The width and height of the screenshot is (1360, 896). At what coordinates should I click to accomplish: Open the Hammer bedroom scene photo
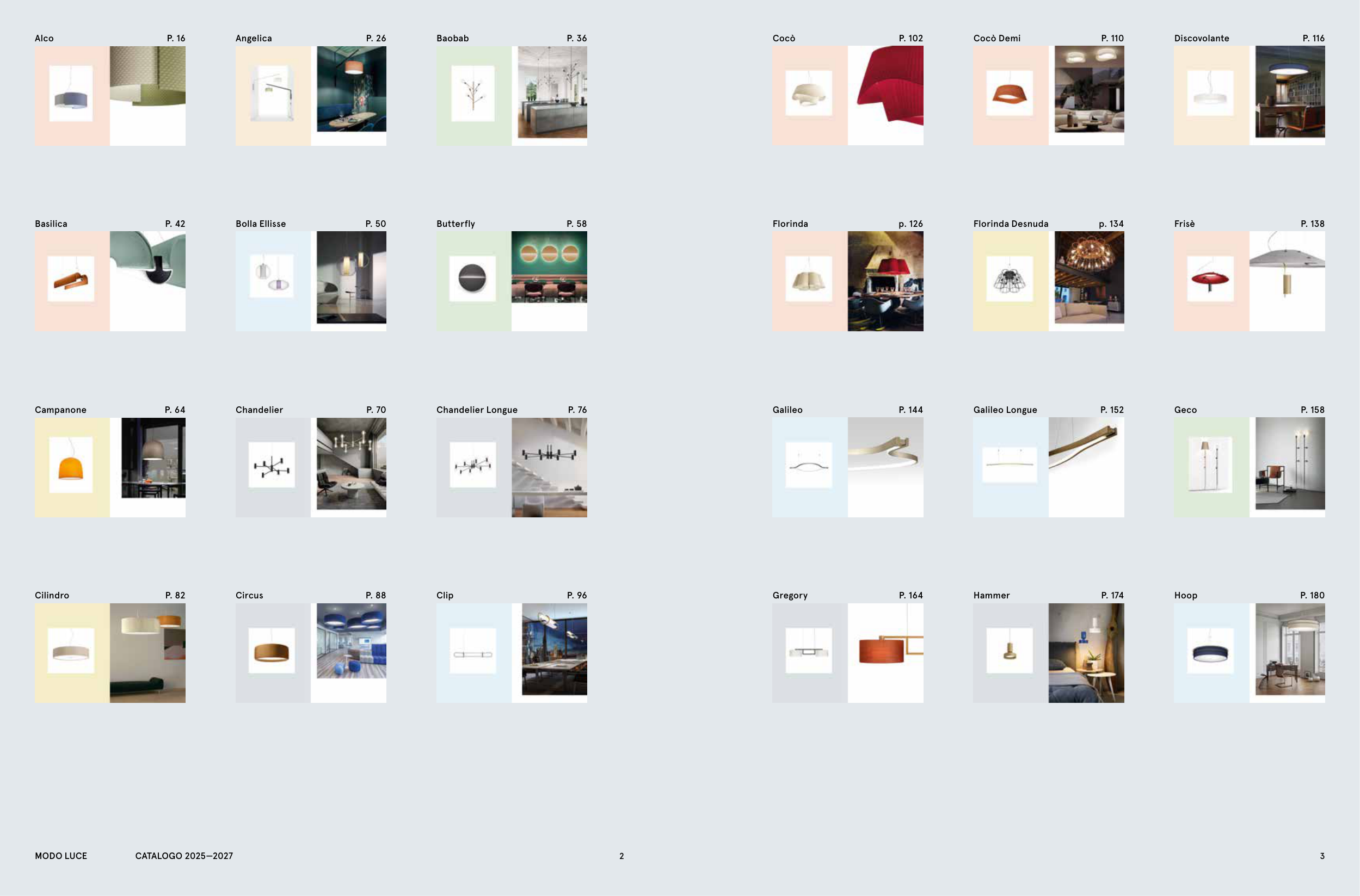1086,653
